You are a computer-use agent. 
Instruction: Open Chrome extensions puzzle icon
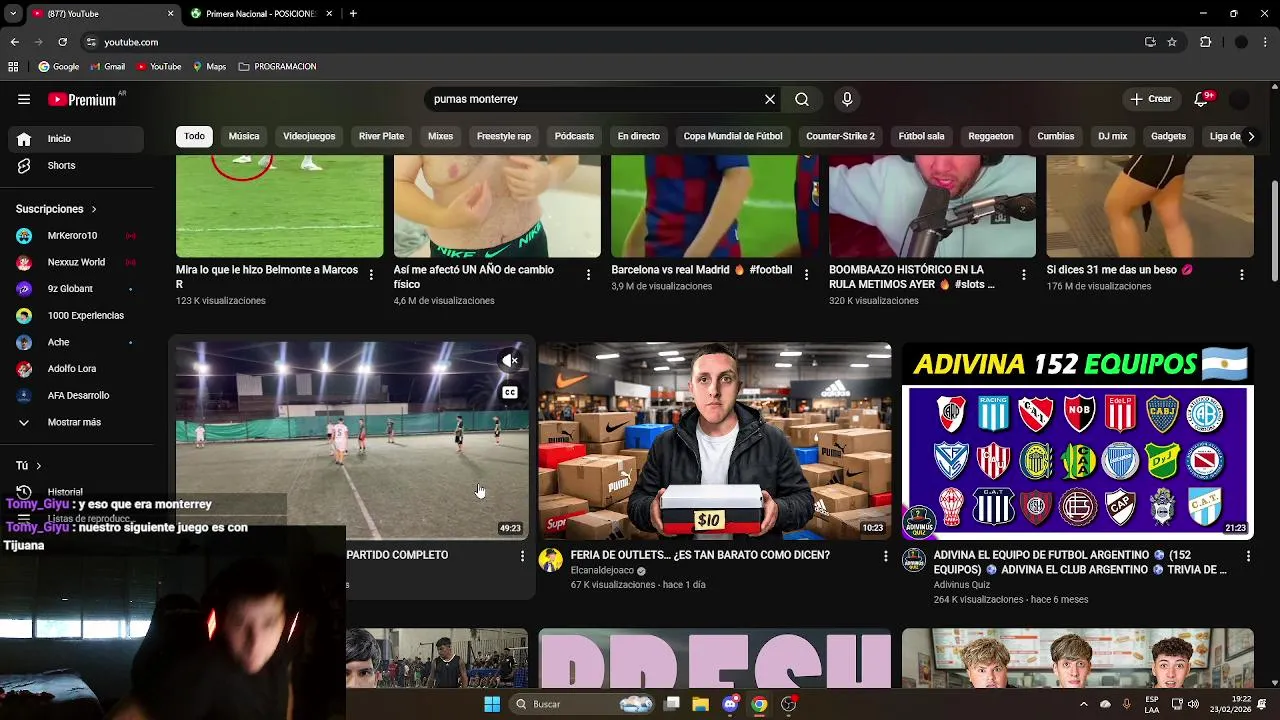(x=1205, y=42)
